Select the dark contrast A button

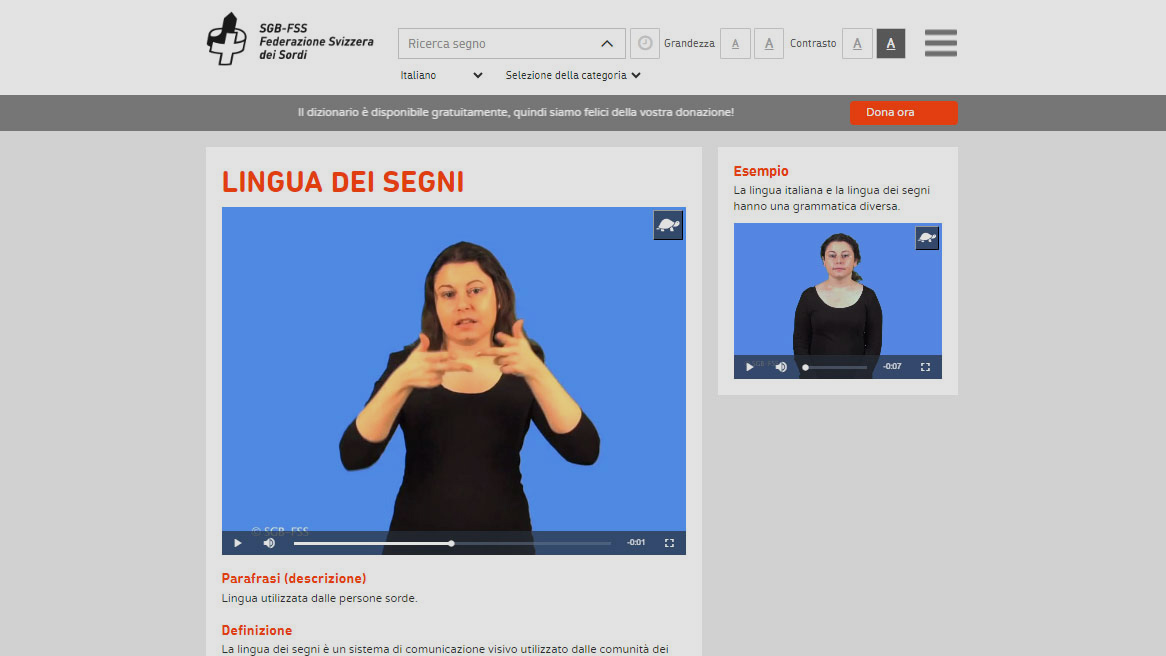tap(891, 43)
